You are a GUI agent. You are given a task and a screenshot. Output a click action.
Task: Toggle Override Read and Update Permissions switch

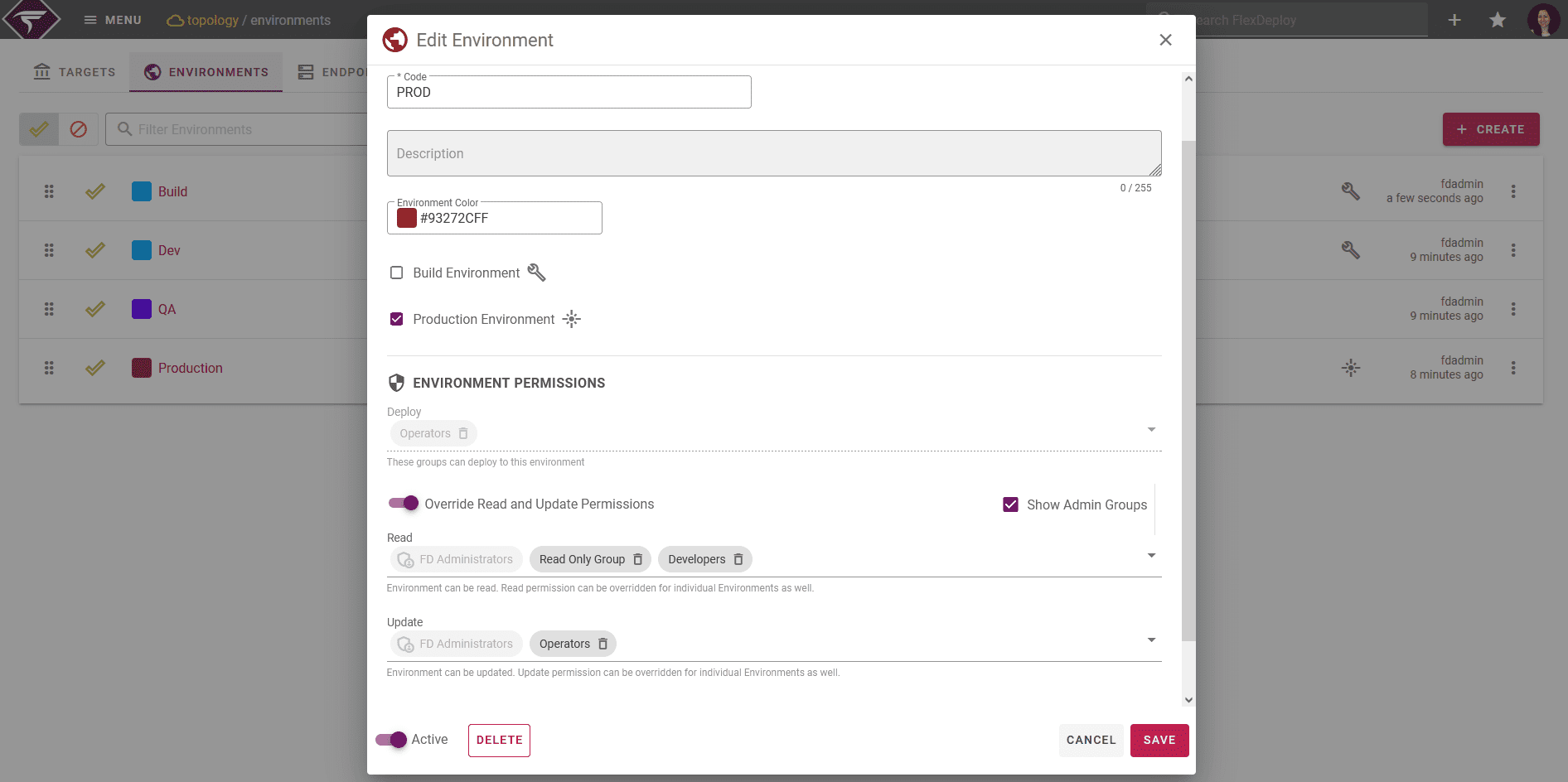click(404, 504)
